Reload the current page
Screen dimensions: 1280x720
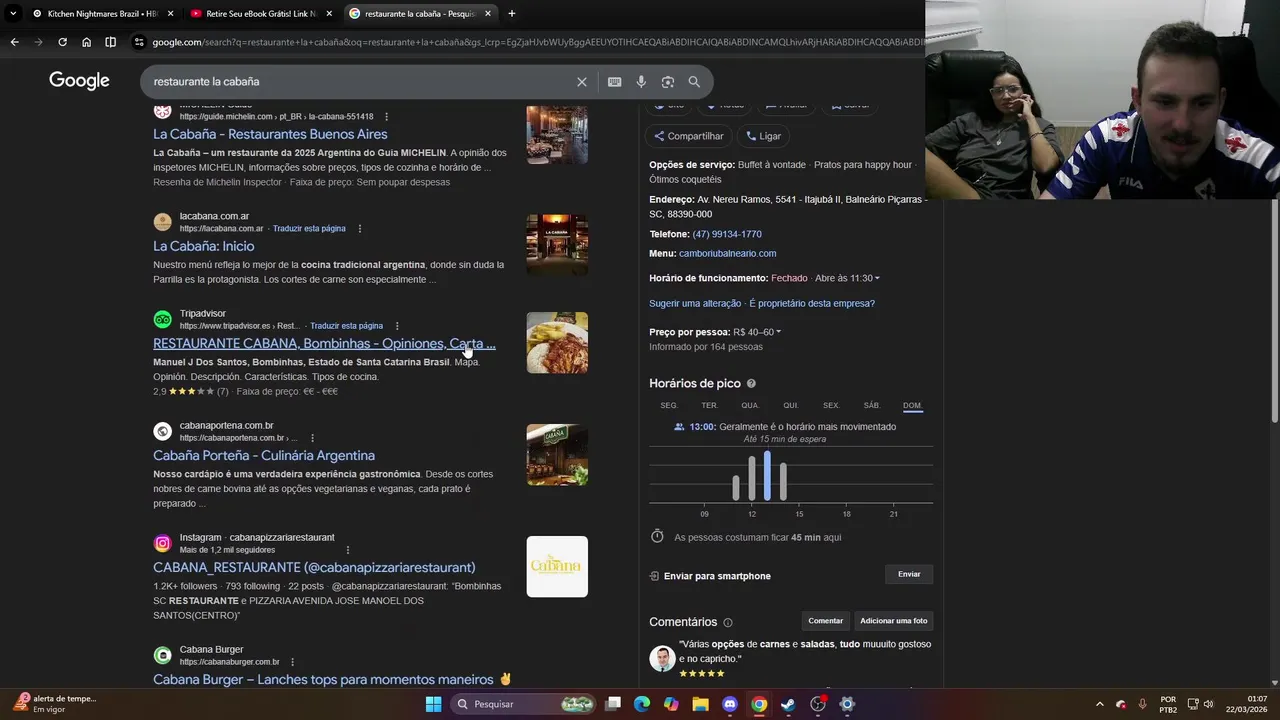[62, 42]
